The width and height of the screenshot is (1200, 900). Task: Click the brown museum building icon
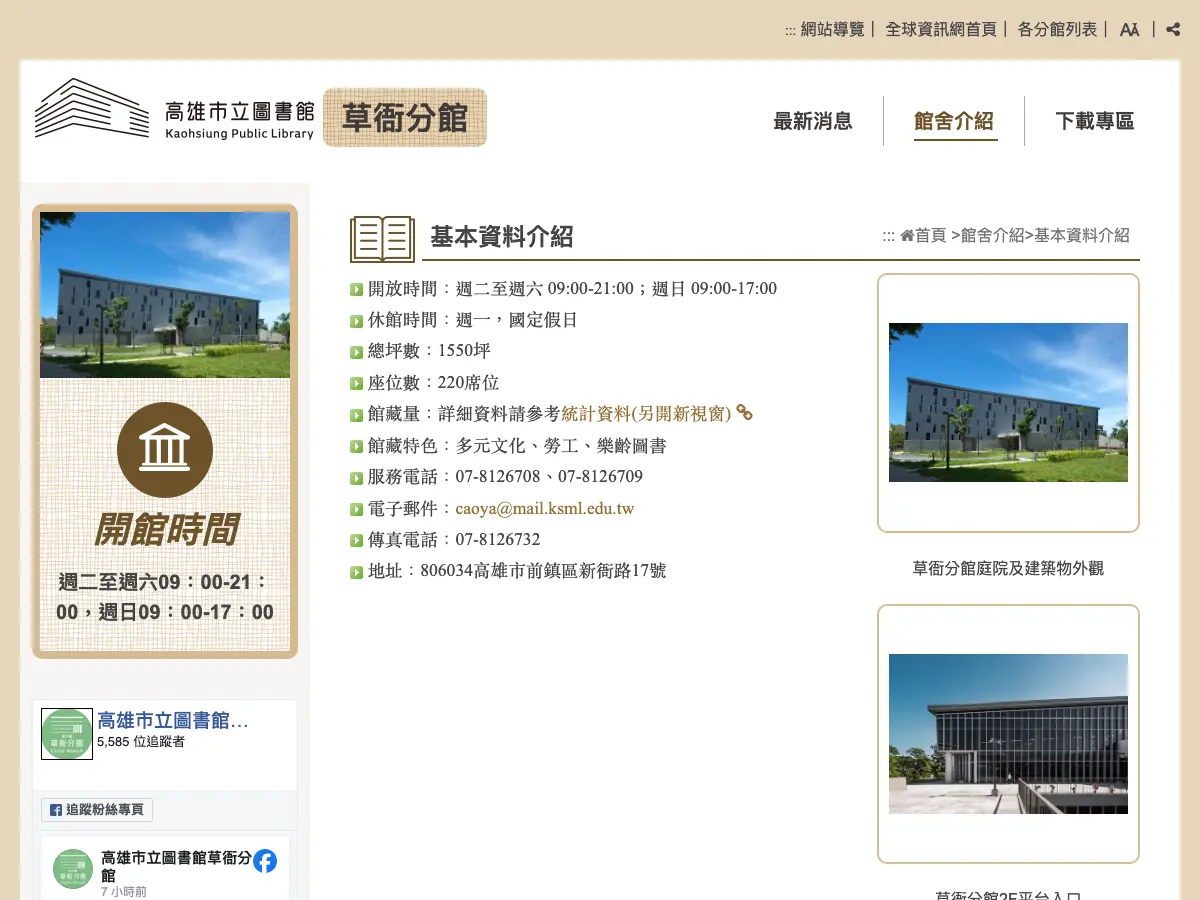tap(165, 450)
